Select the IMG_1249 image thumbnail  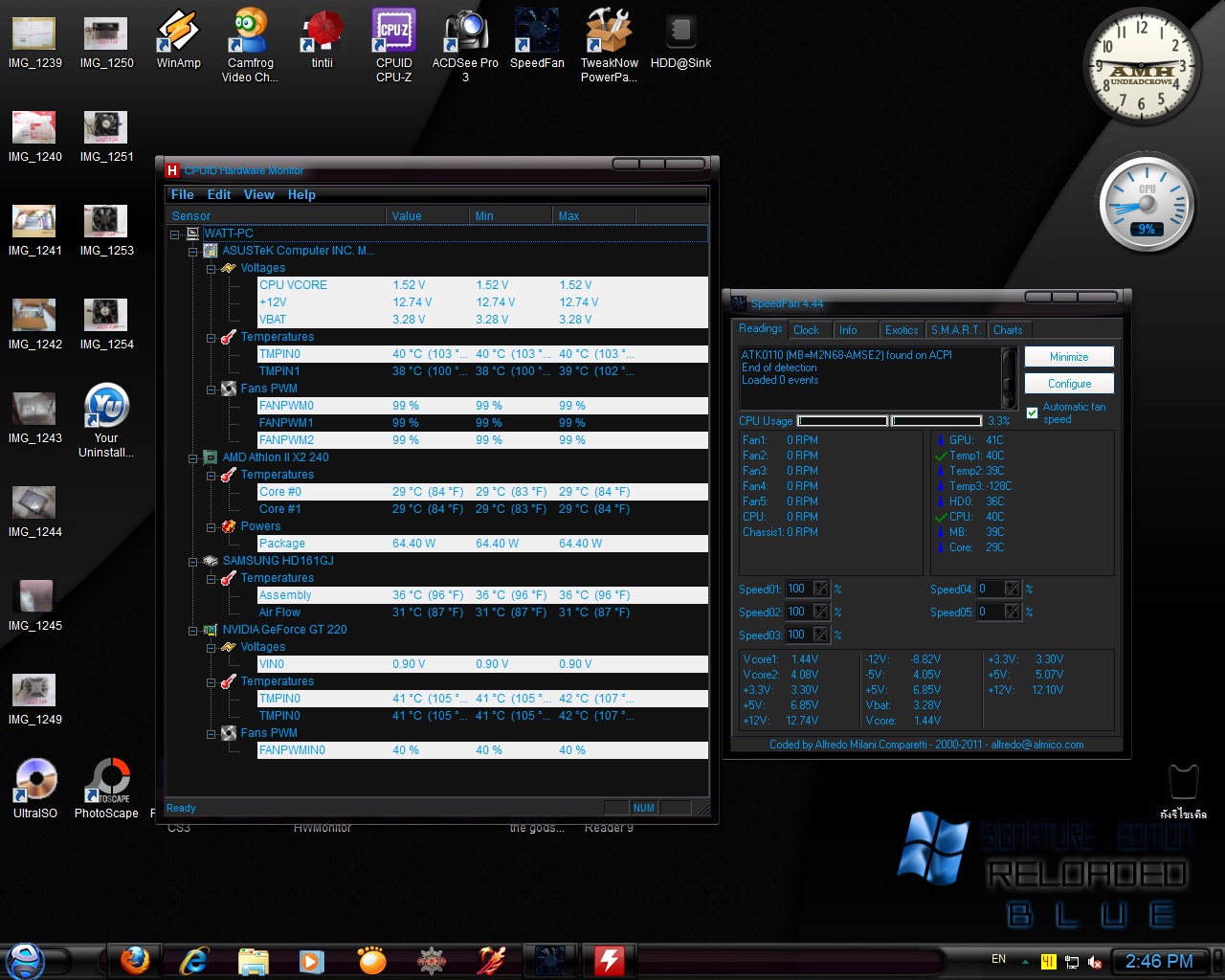(x=35, y=700)
